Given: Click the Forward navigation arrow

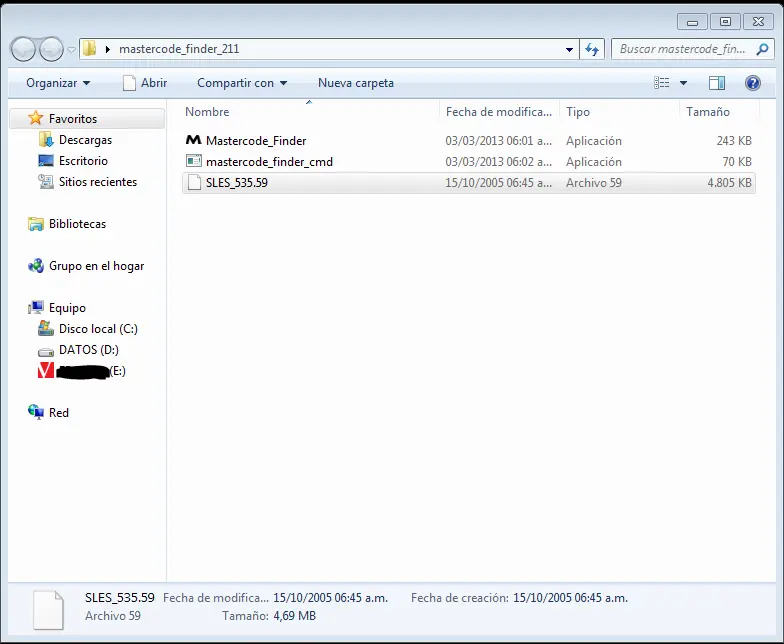Looking at the screenshot, I should (x=51, y=50).
